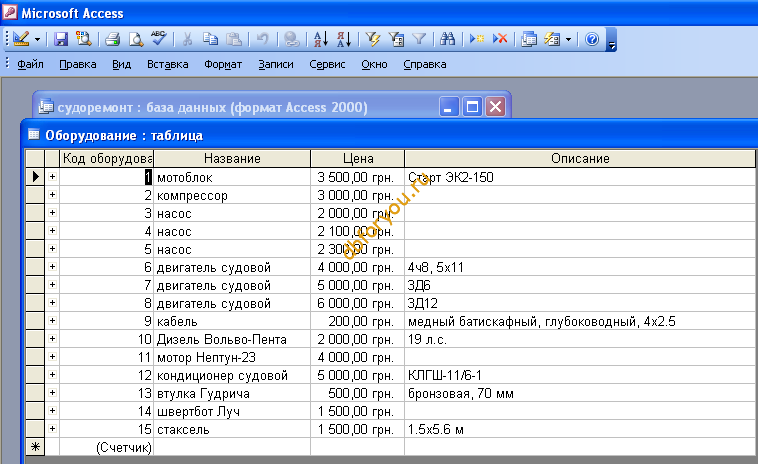Click cell мотор Нептун-23
758x464 pixels.
[x=232, y=357]
